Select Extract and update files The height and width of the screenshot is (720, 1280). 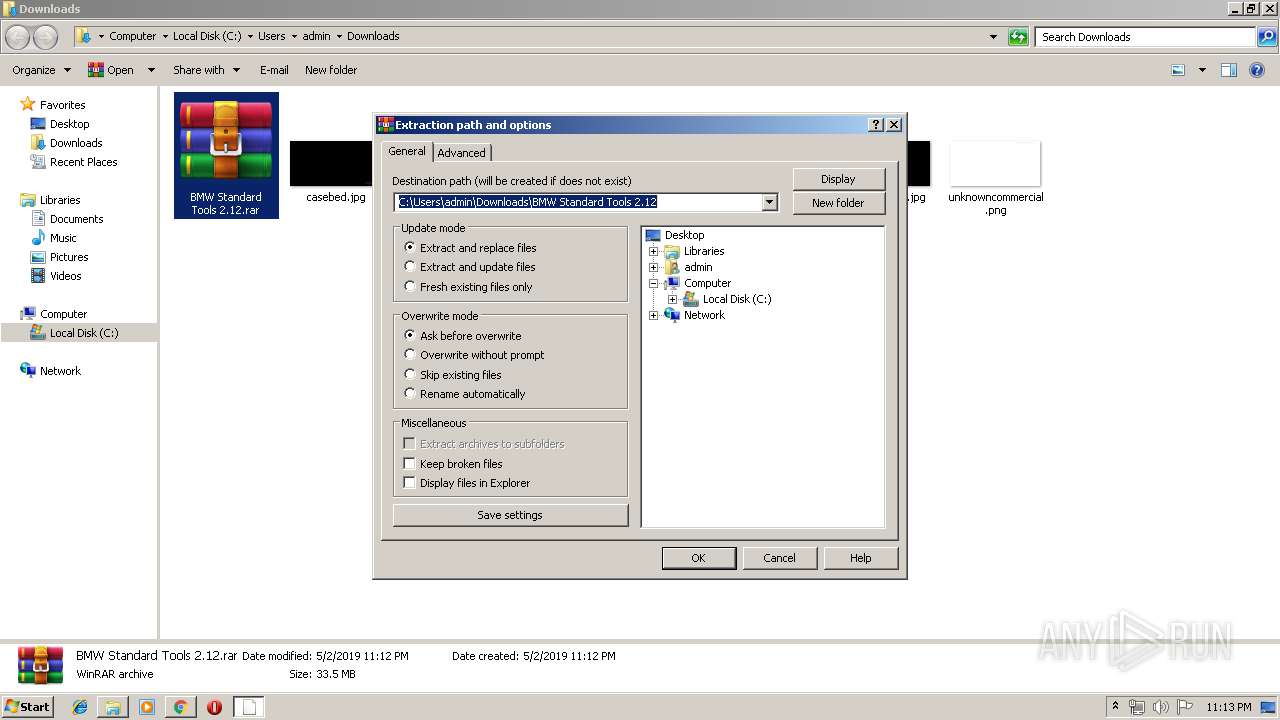click(x=470, y=267)
